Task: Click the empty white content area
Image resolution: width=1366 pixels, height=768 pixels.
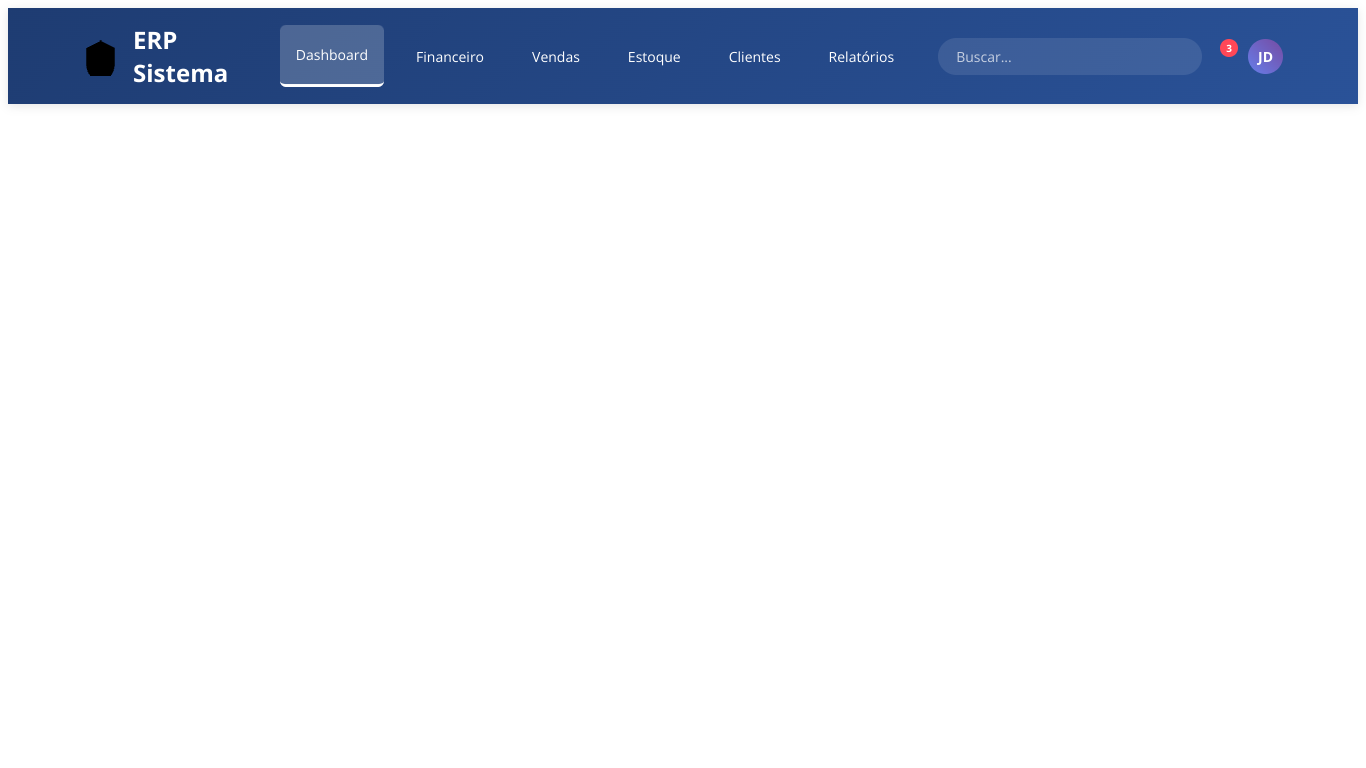Action: pyautogui.click(x=683, y=430)
